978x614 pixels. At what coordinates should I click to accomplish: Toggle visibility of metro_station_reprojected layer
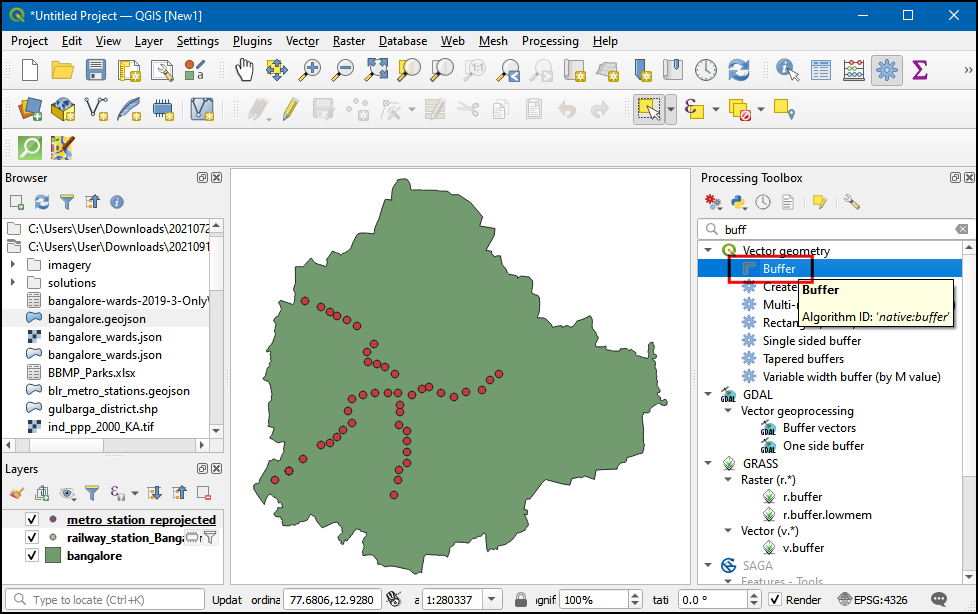click(31, 519)
